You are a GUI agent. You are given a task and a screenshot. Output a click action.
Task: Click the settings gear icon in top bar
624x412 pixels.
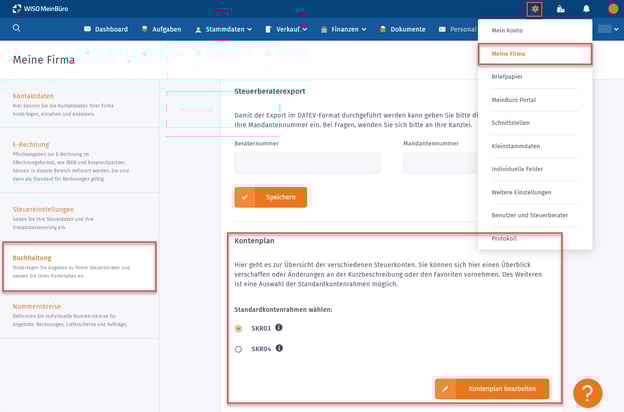click(535, 9)
